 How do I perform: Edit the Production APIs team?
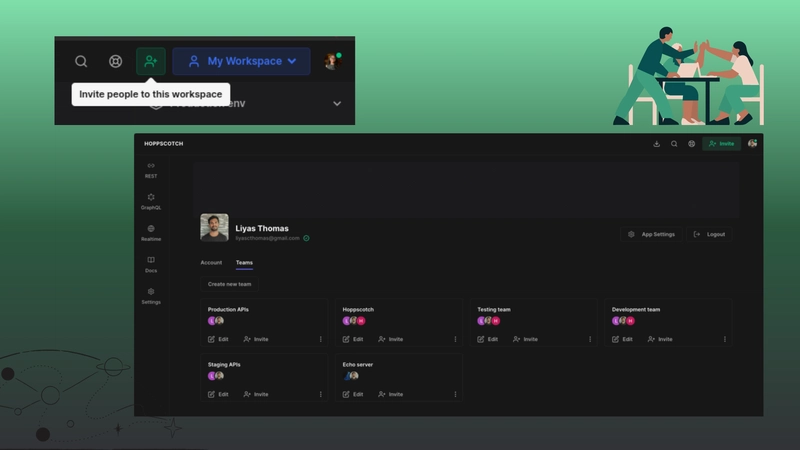[218, 339]
